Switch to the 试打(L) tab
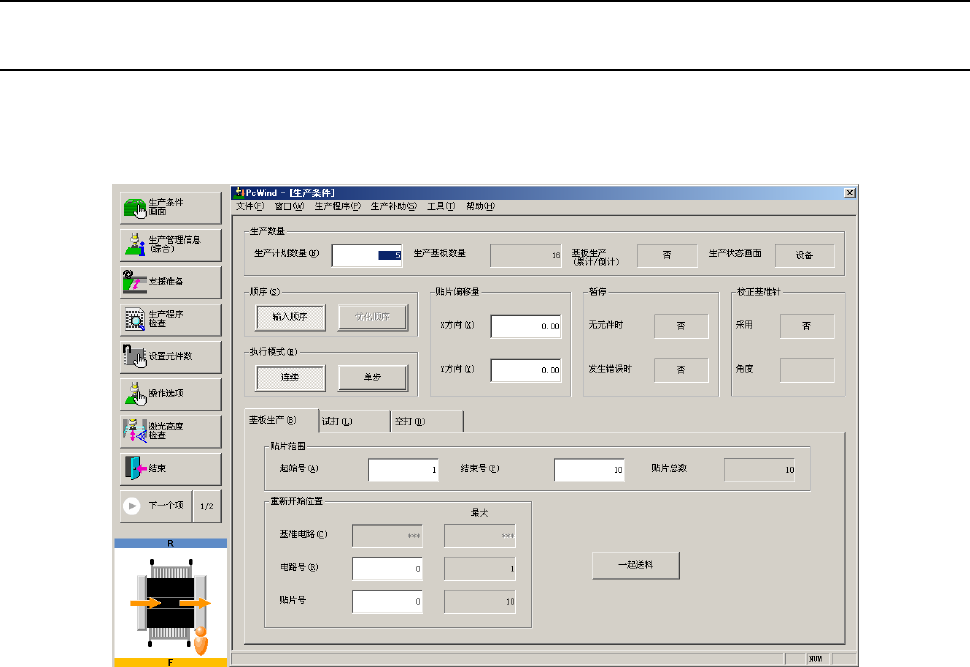970x667 pixels. pyautogui.click(x=354, y=421)
